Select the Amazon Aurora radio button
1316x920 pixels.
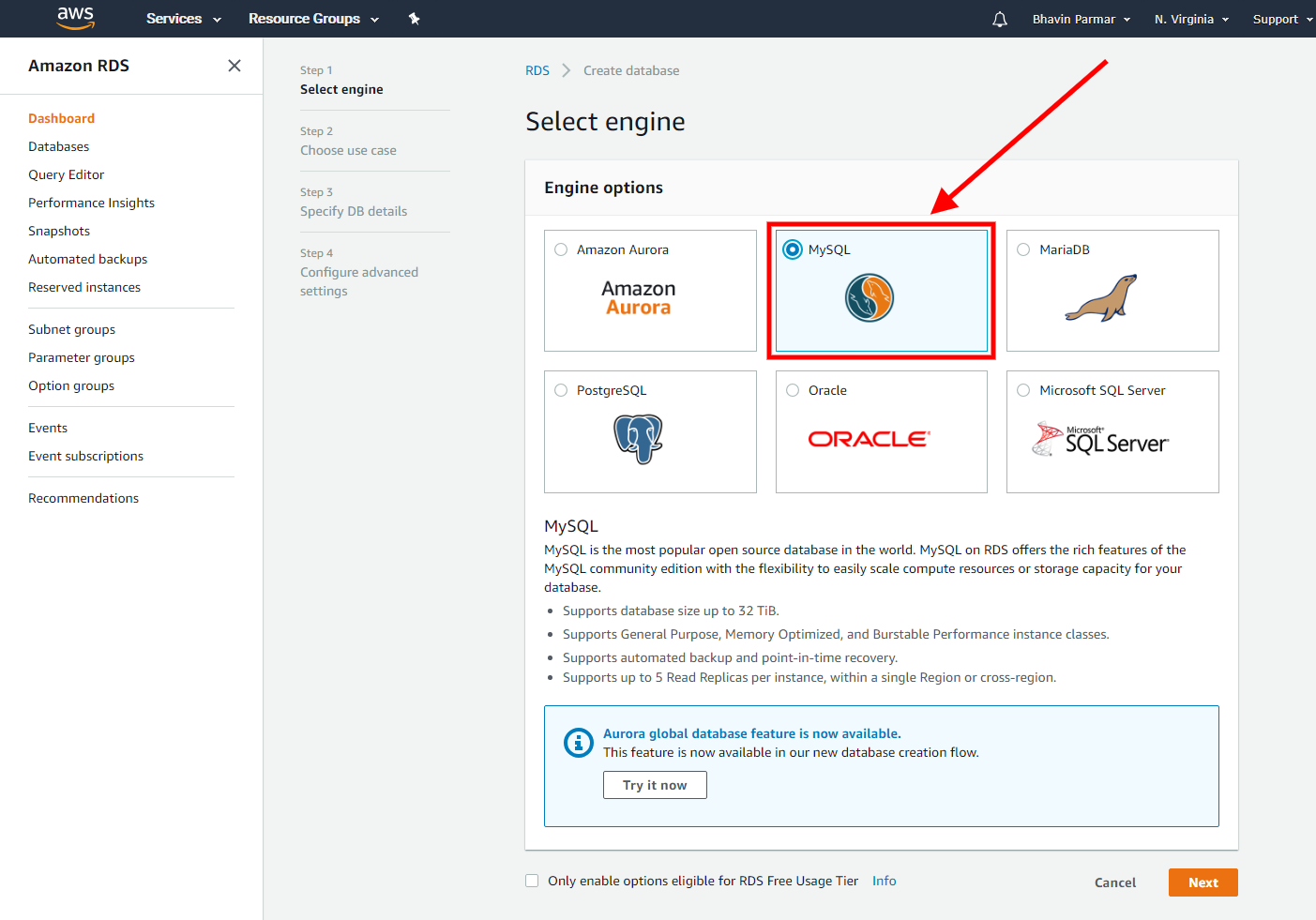click(561, 249)
